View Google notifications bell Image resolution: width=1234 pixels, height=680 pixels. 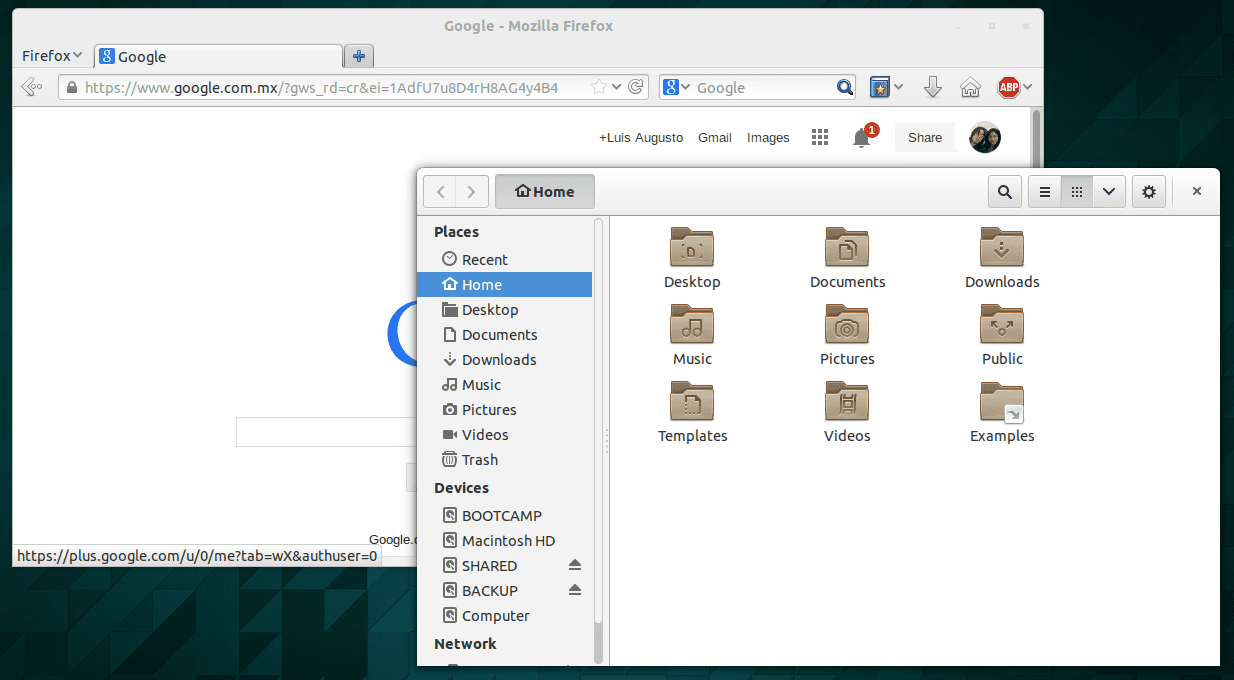click(x=862, y=138)
